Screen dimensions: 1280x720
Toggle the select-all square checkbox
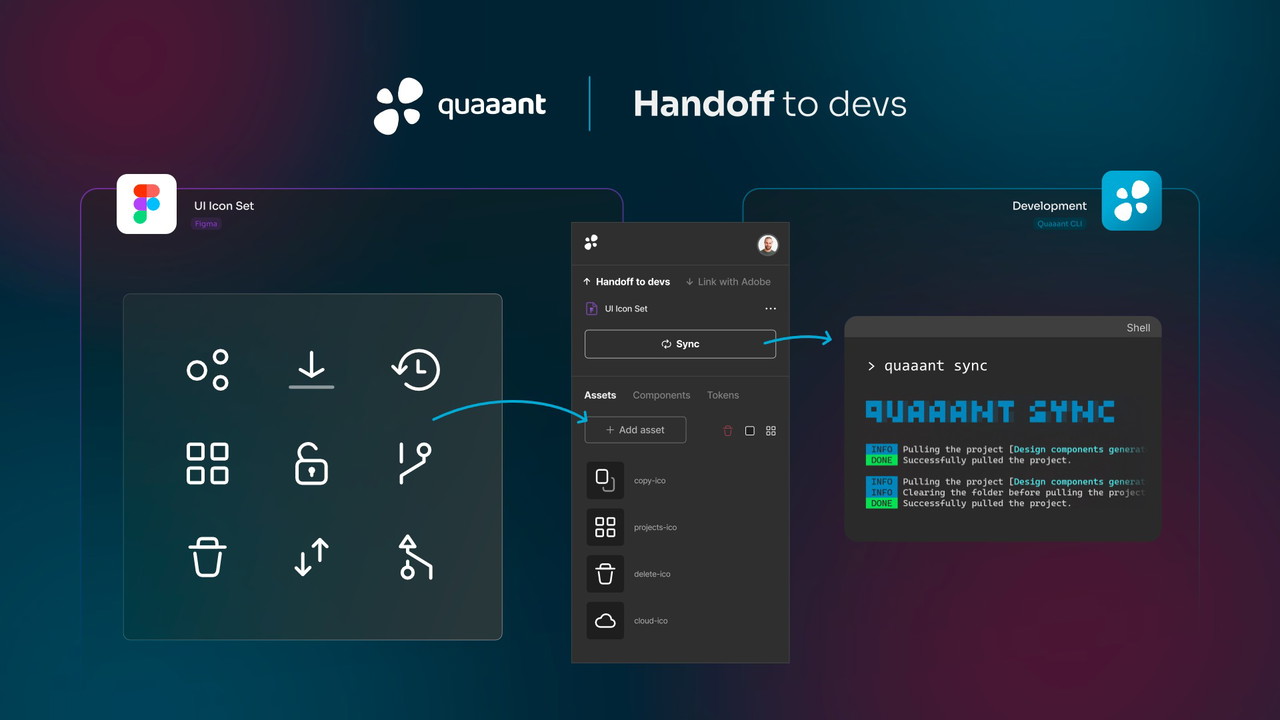click(750, 431)
